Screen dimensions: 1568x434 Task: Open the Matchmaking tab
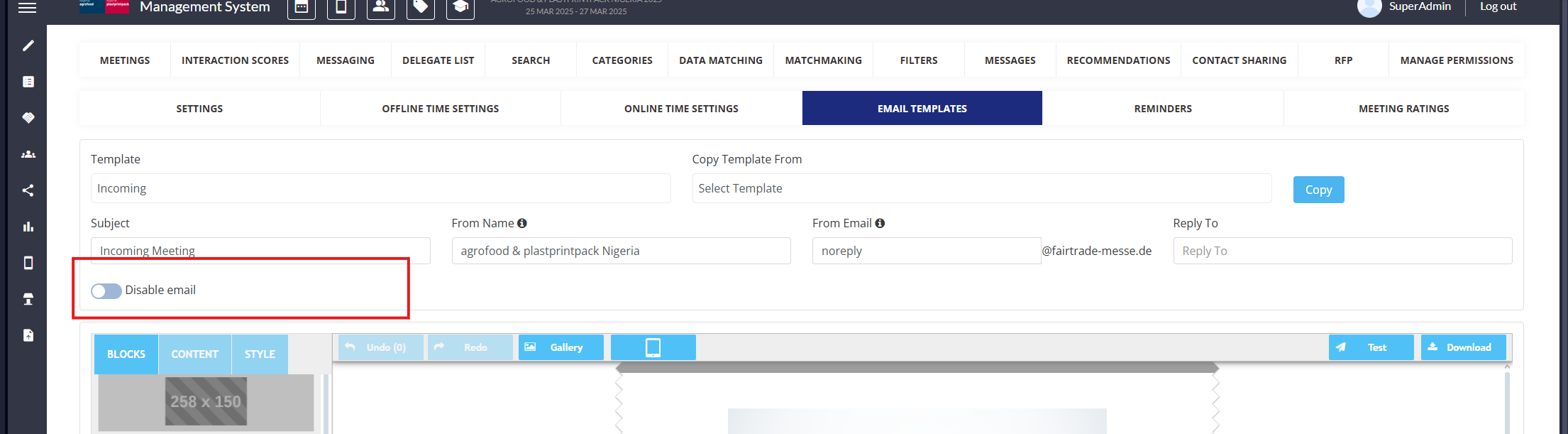pyautogui.click(x=823, y=60)
